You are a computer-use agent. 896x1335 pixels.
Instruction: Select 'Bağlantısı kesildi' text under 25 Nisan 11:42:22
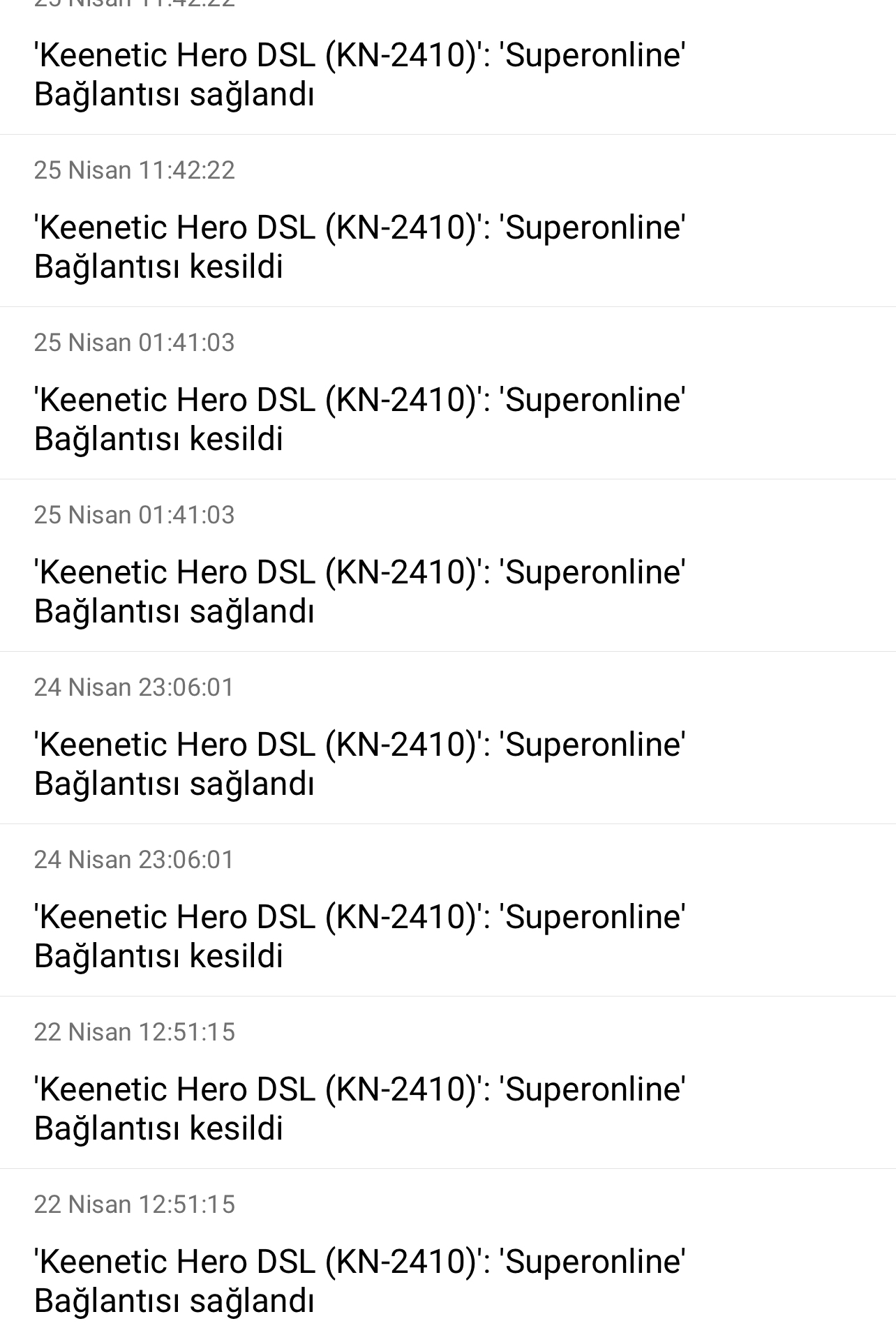click(159, 267)
